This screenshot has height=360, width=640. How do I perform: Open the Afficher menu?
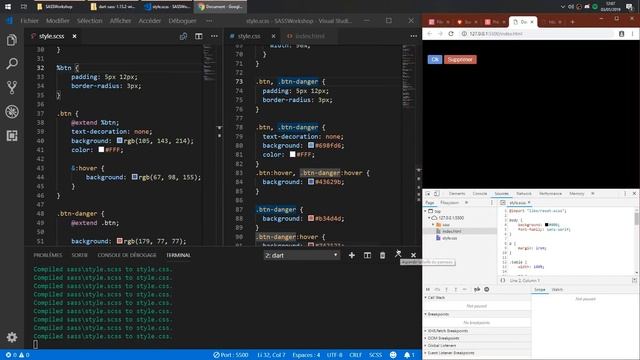tap(120, 20)
